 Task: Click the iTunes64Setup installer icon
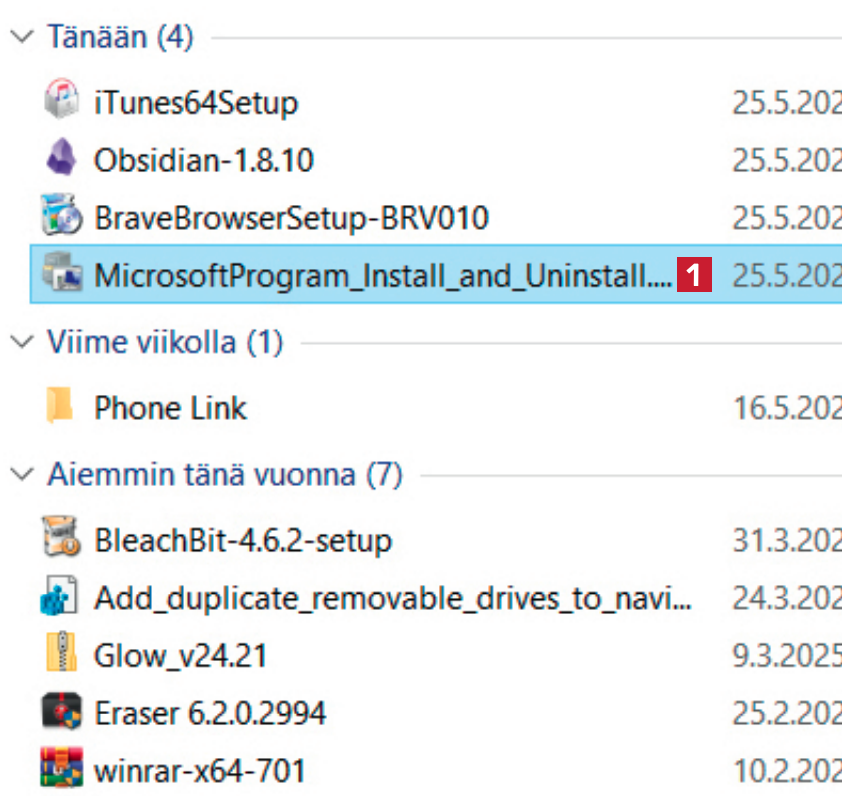pos(61,102)
